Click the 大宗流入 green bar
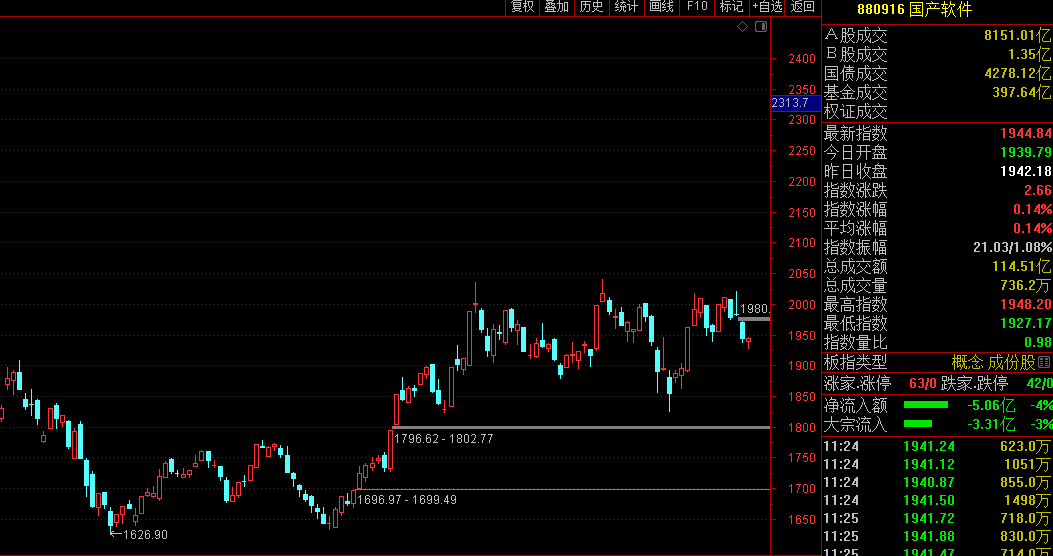 [x=918, y=424]
